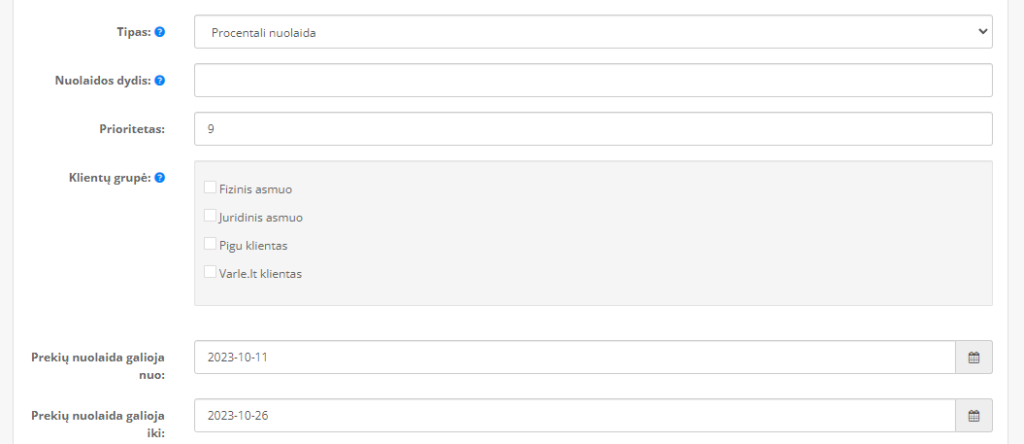The width and height of the screenshot is (1024, 444).
Task: Enable the Juridinis asmuo checkbox
Action: (210, 215)
